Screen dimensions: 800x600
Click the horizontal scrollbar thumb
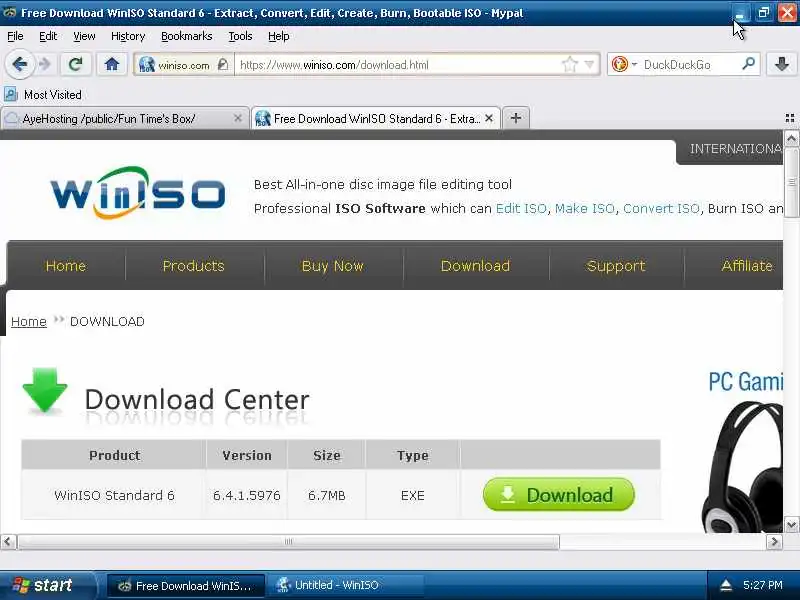(x=289, y=541)
